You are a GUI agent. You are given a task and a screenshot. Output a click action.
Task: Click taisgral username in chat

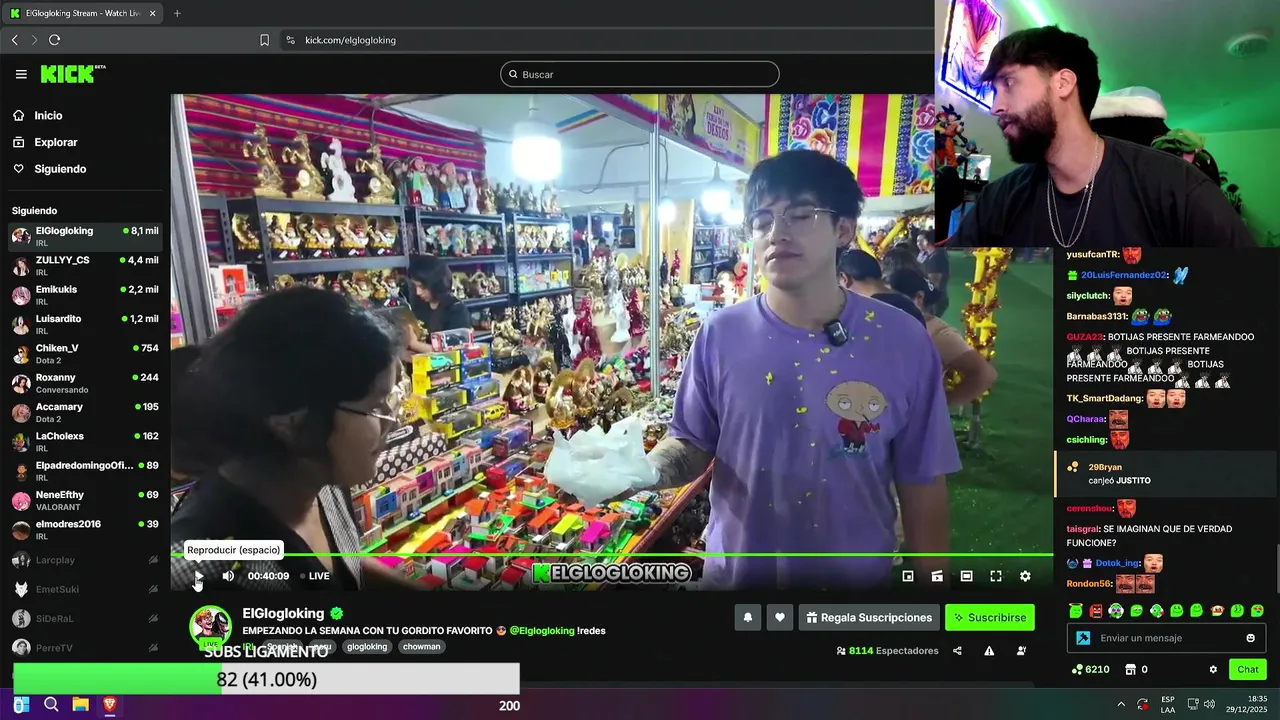click(1082, 529)
